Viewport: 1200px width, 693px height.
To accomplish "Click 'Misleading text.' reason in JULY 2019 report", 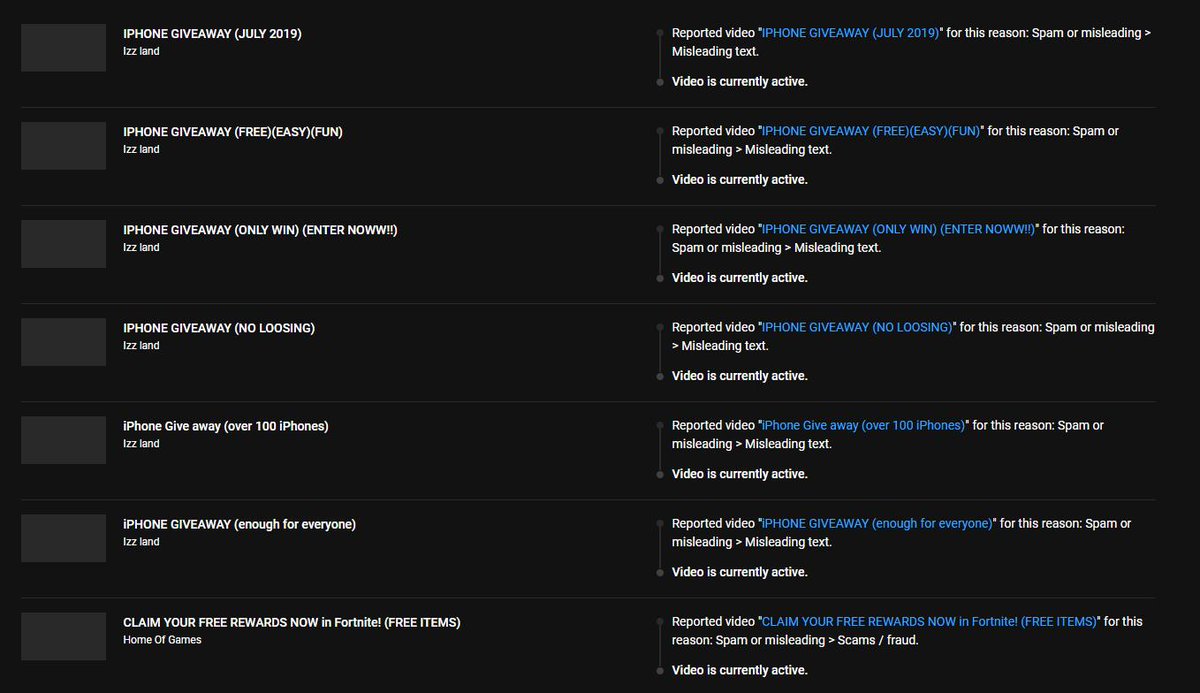I will pyautogui.click(x=715, y=51).
